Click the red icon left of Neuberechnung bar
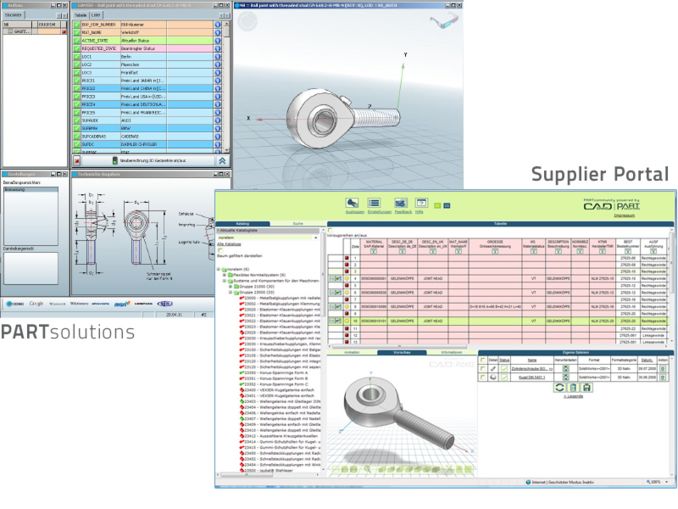The height and width of the screenshot is (509, 678). click(x=77, y=161)
